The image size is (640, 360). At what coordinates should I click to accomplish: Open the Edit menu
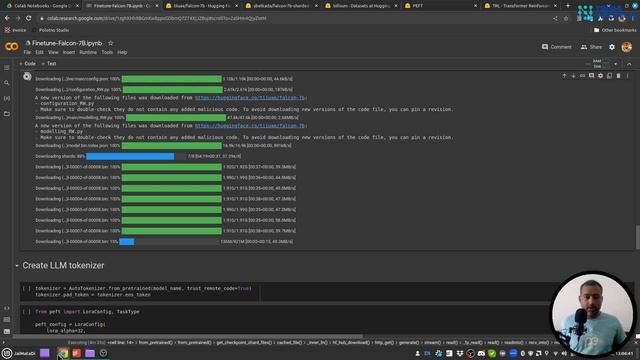pyautogui.click(x=39, y=52)
